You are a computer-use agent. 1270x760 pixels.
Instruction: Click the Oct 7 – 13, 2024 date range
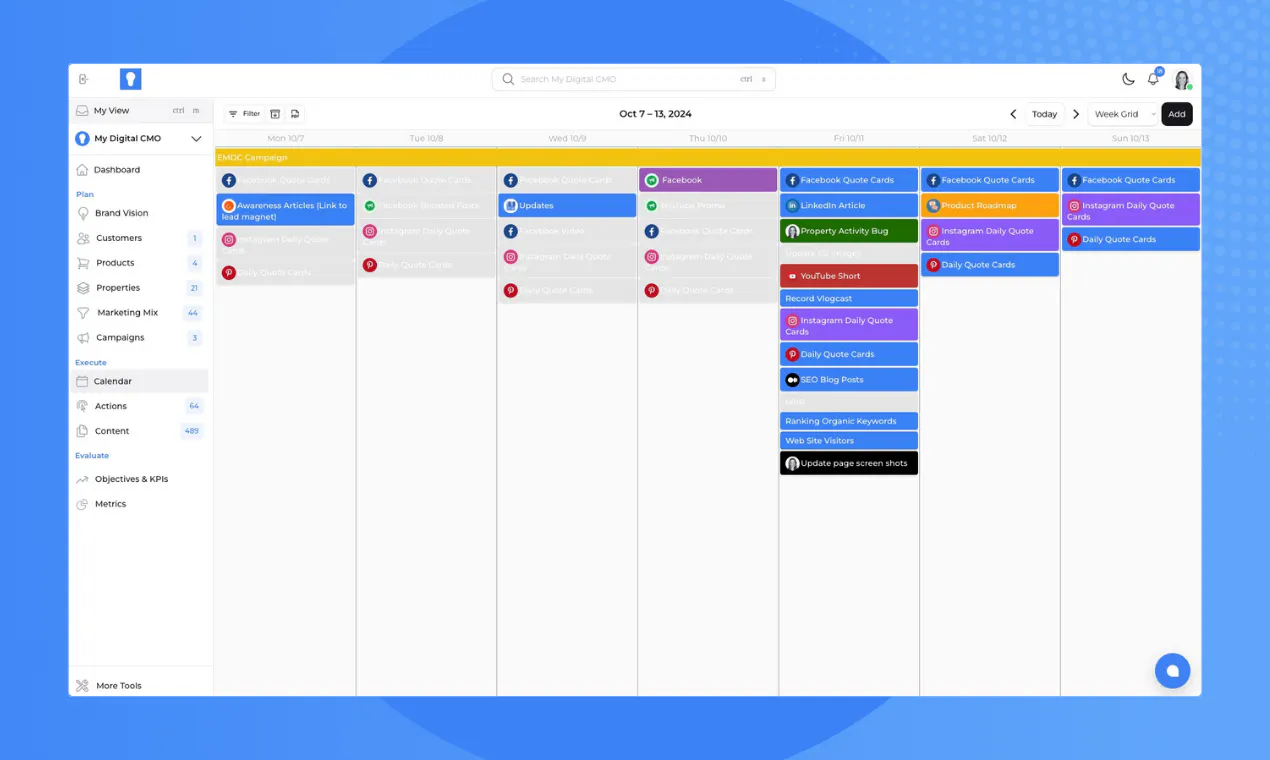pos(655,114)
